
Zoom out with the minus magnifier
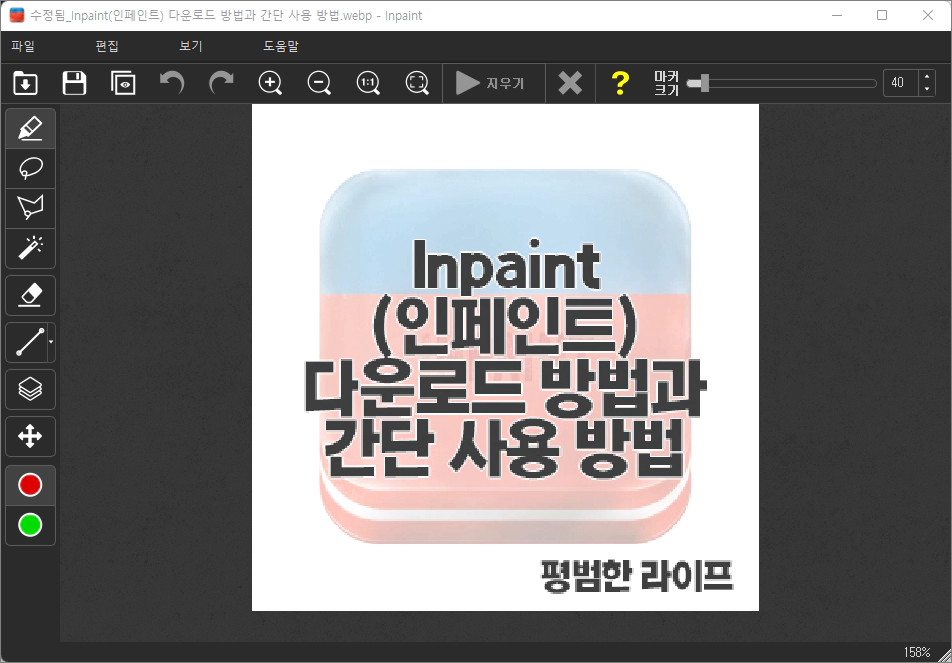click(319, 83)
